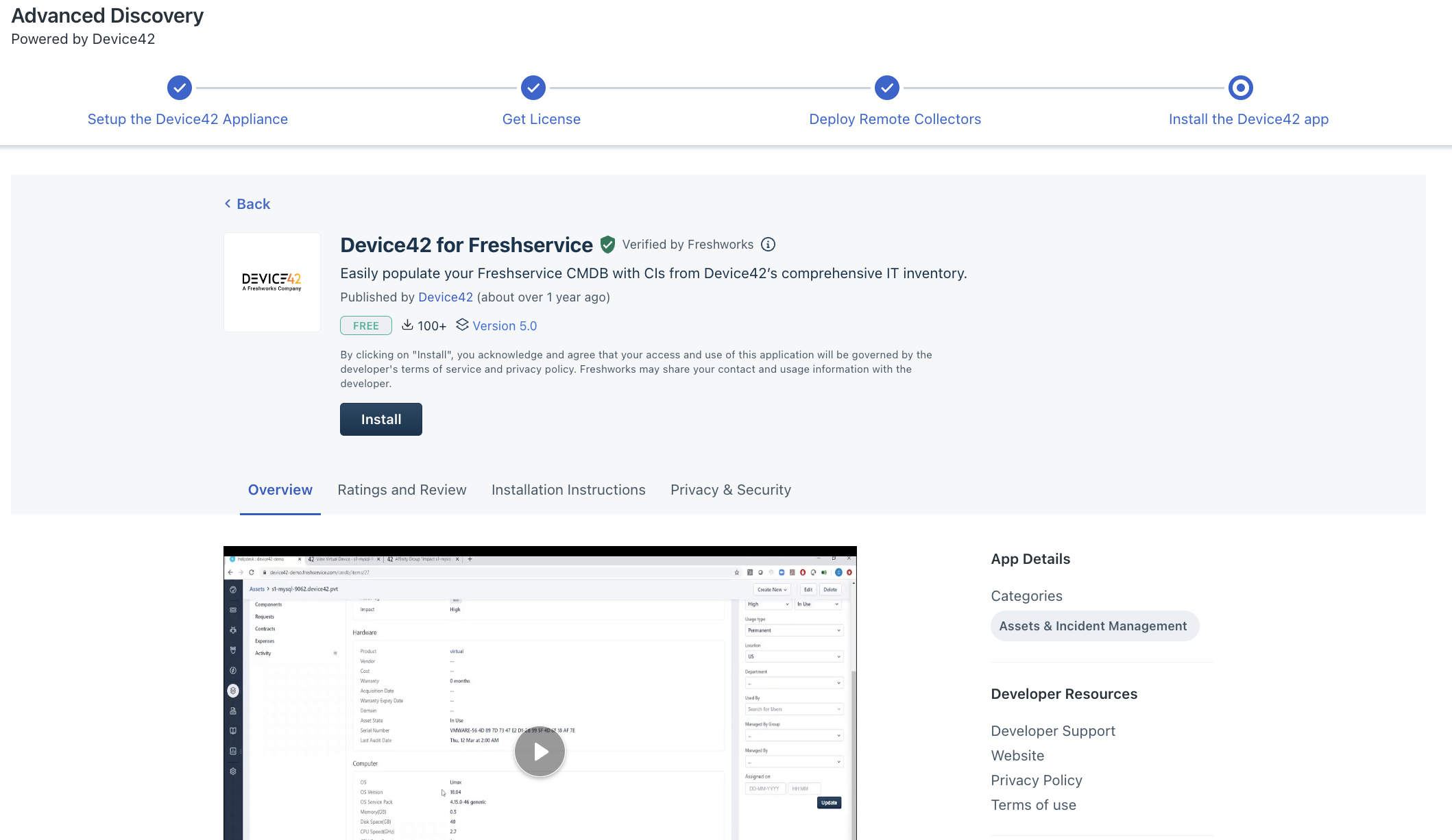The width and height of the screenshot is (1452, 840).
Task: Click the info icon beside Verified by Freshworks
Action: coord(769,245)
